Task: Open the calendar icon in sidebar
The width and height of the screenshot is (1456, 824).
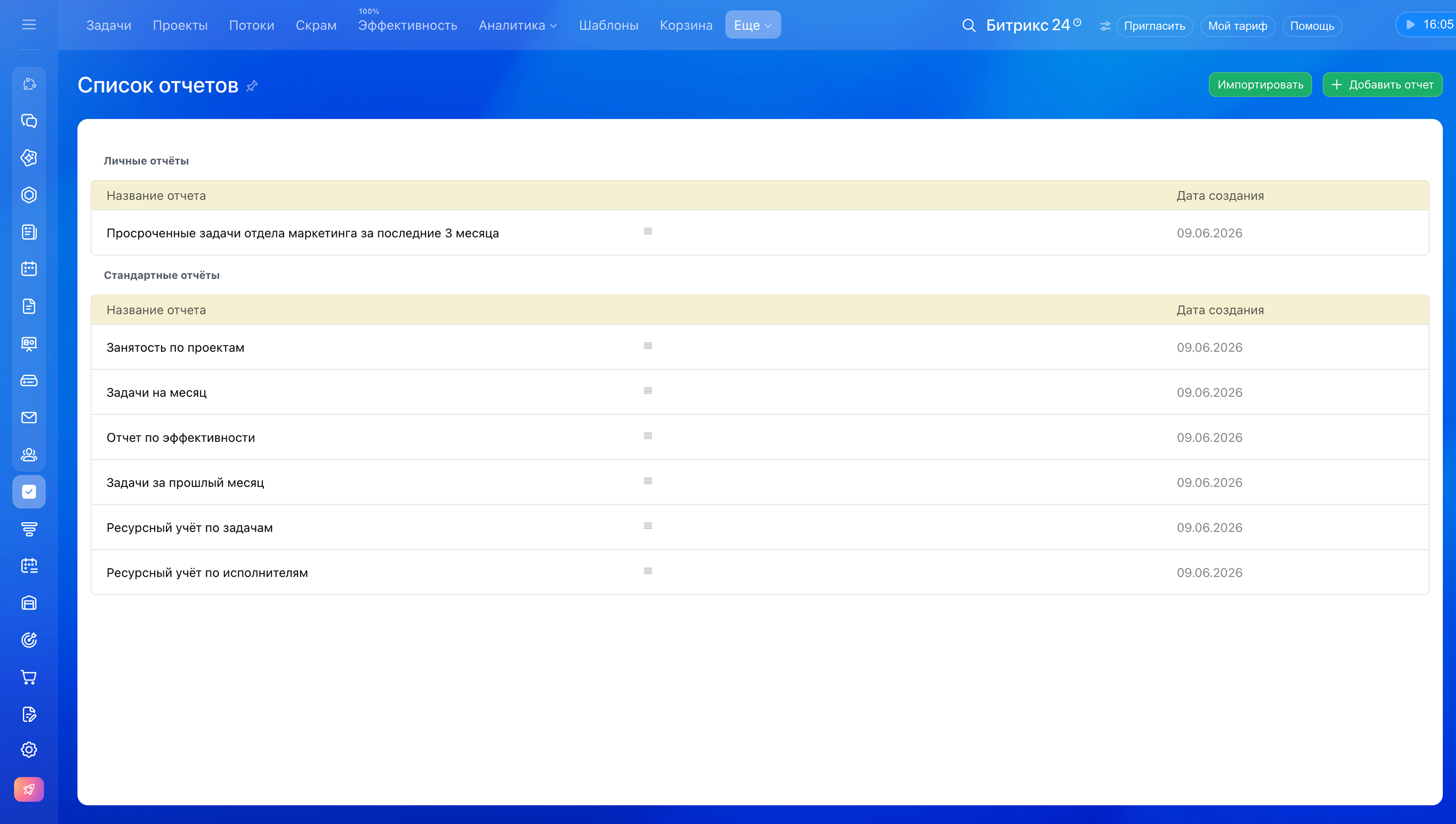Action: point(29,269)
